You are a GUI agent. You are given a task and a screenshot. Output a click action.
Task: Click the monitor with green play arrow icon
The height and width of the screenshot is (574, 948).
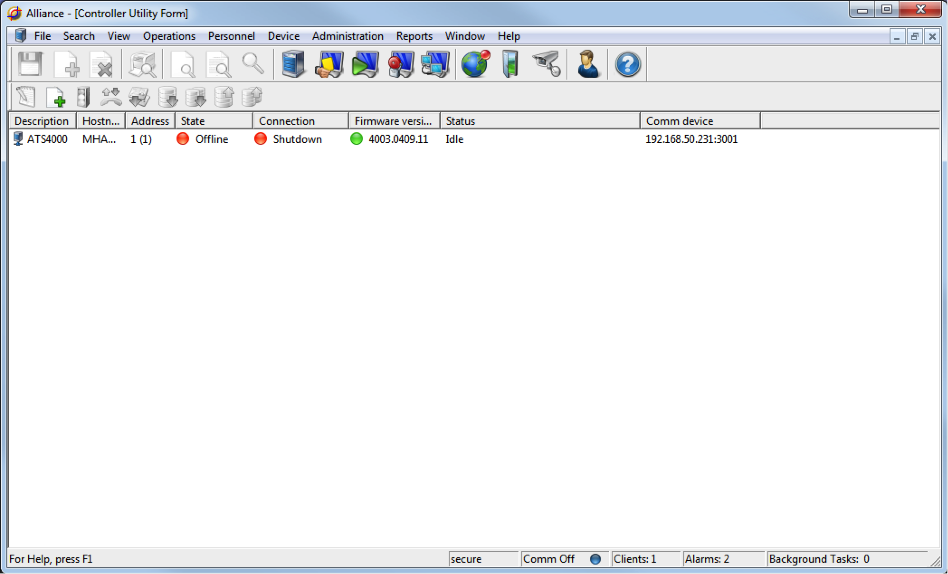pyautogui.click(x=365, y=65)
